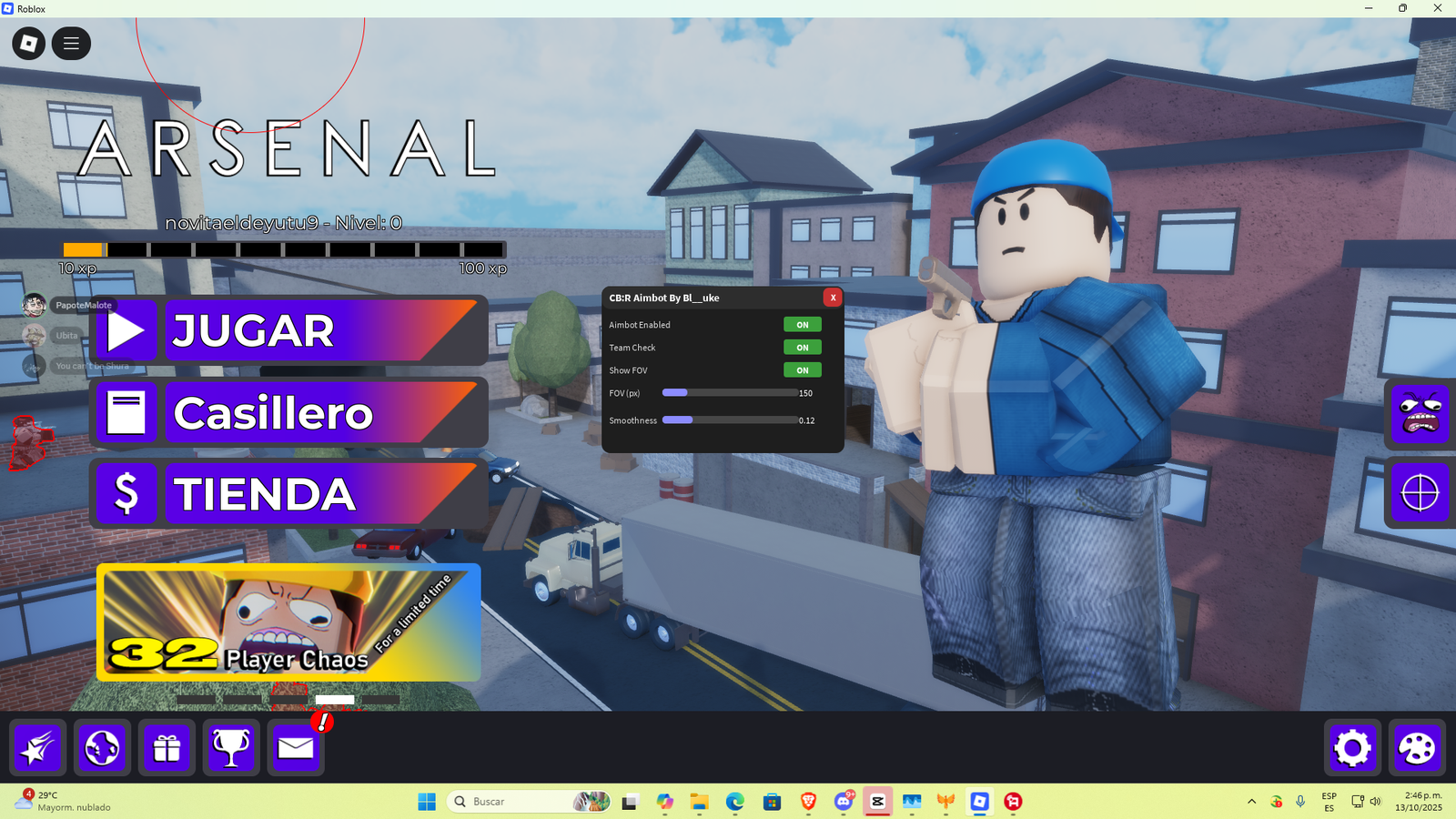Open the TIENDA shop menu
This screenshot has width=1456, height=819.
coord(289,494)
